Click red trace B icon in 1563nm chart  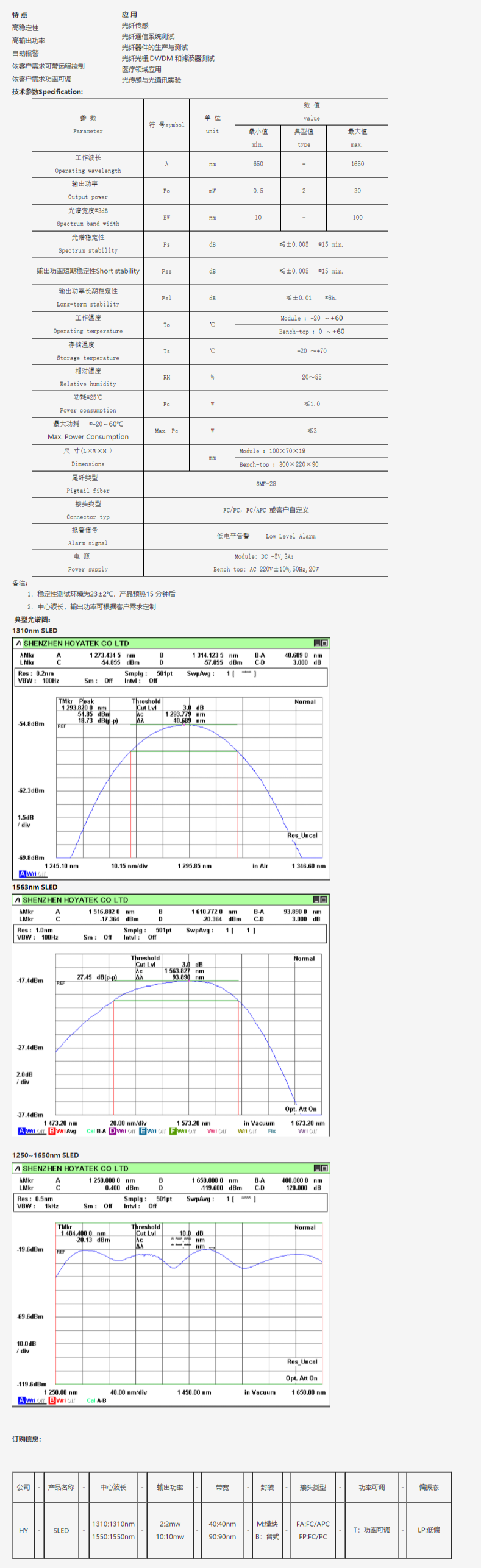[x=52, y=1131]
